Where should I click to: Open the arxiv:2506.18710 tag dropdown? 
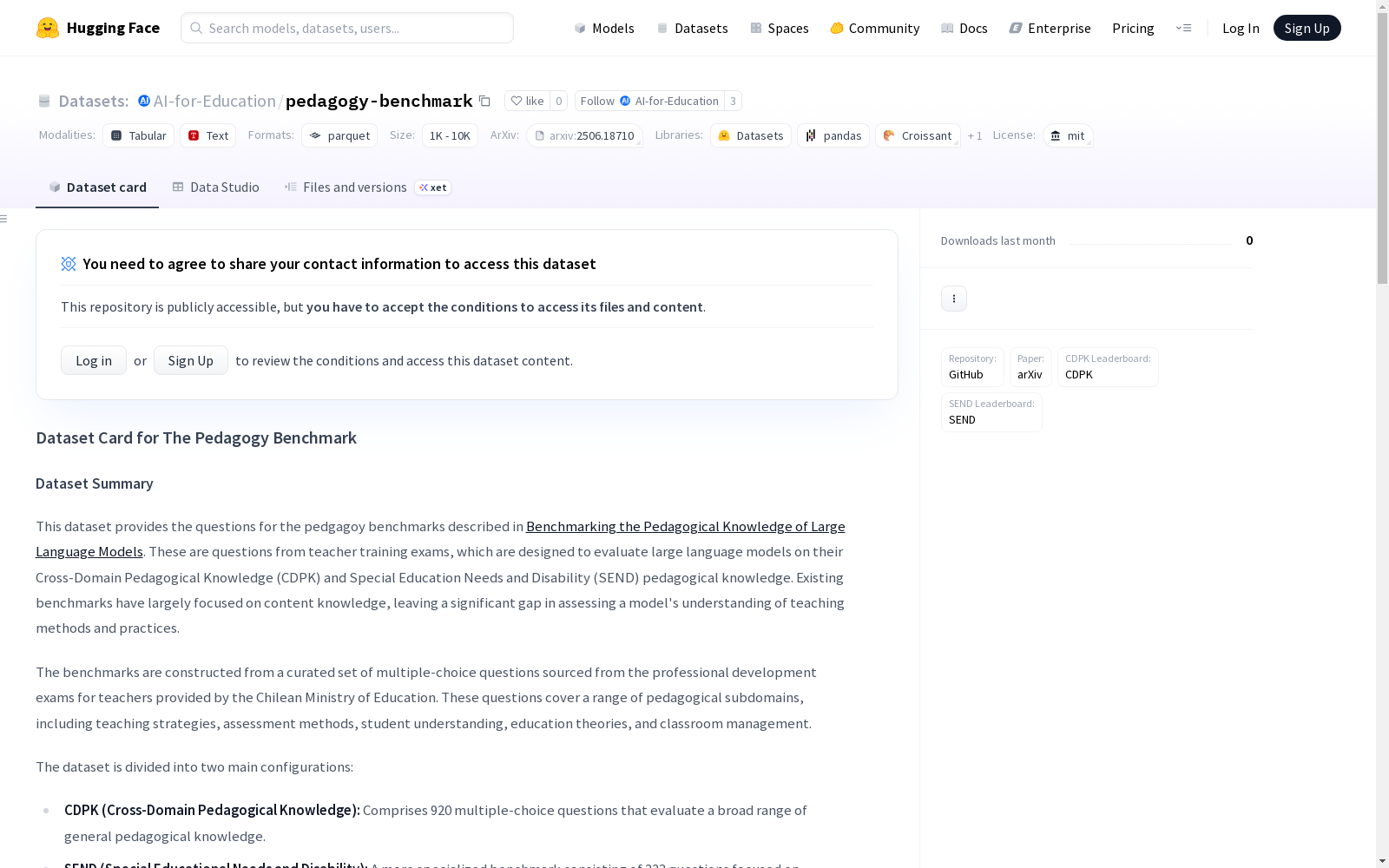tap(584, 135)
